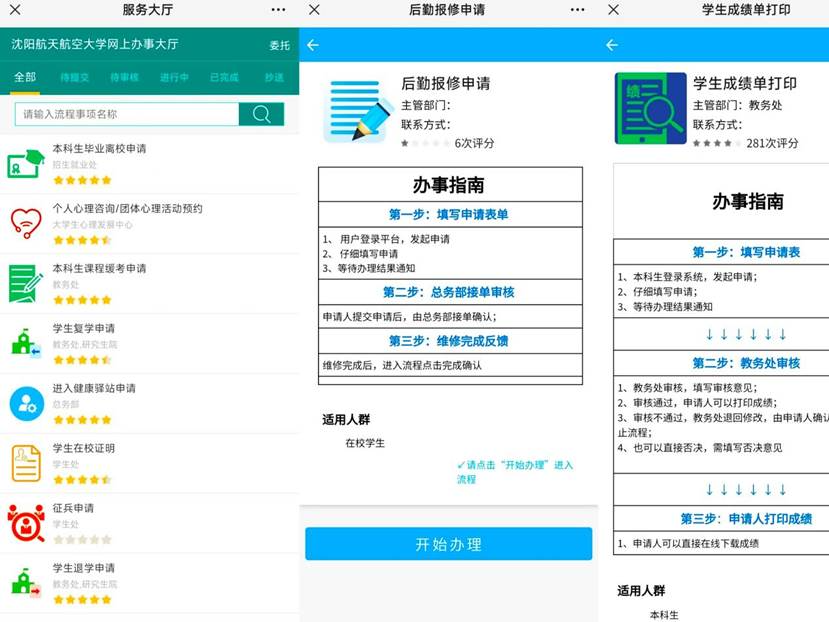Tap the 学生退学申请 school icon
Screen dimensions: 829x622
point(26,582)
